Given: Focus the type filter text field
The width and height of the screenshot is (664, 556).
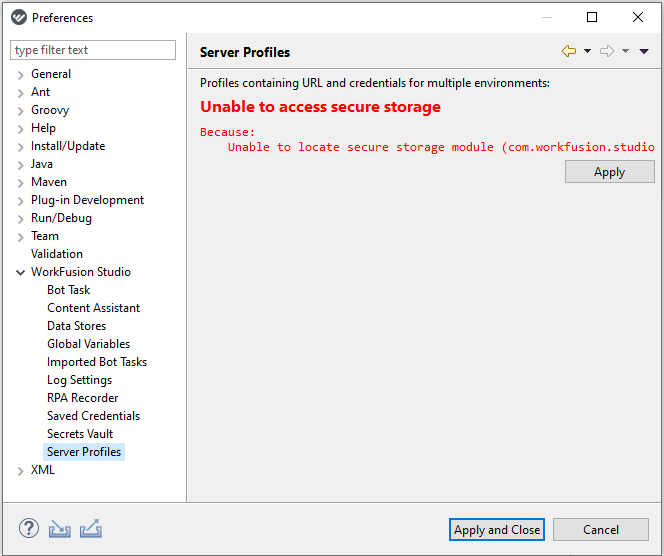Looking at the screenshot, I should pos(93,50).
